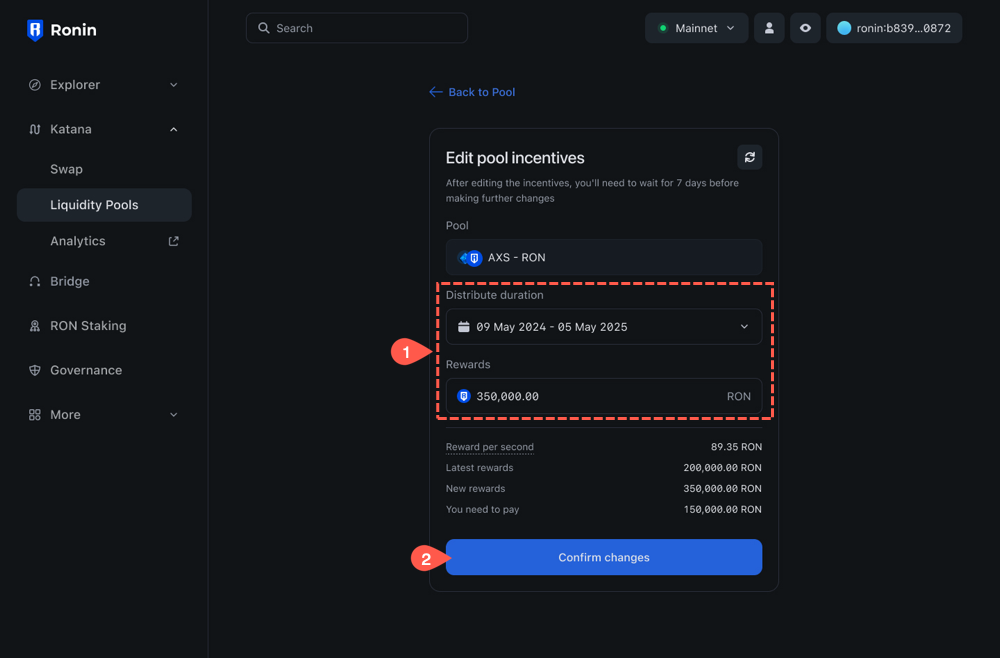1000x658 pixels.
Task: Select the Governance icon
Action: pos(35,369)
